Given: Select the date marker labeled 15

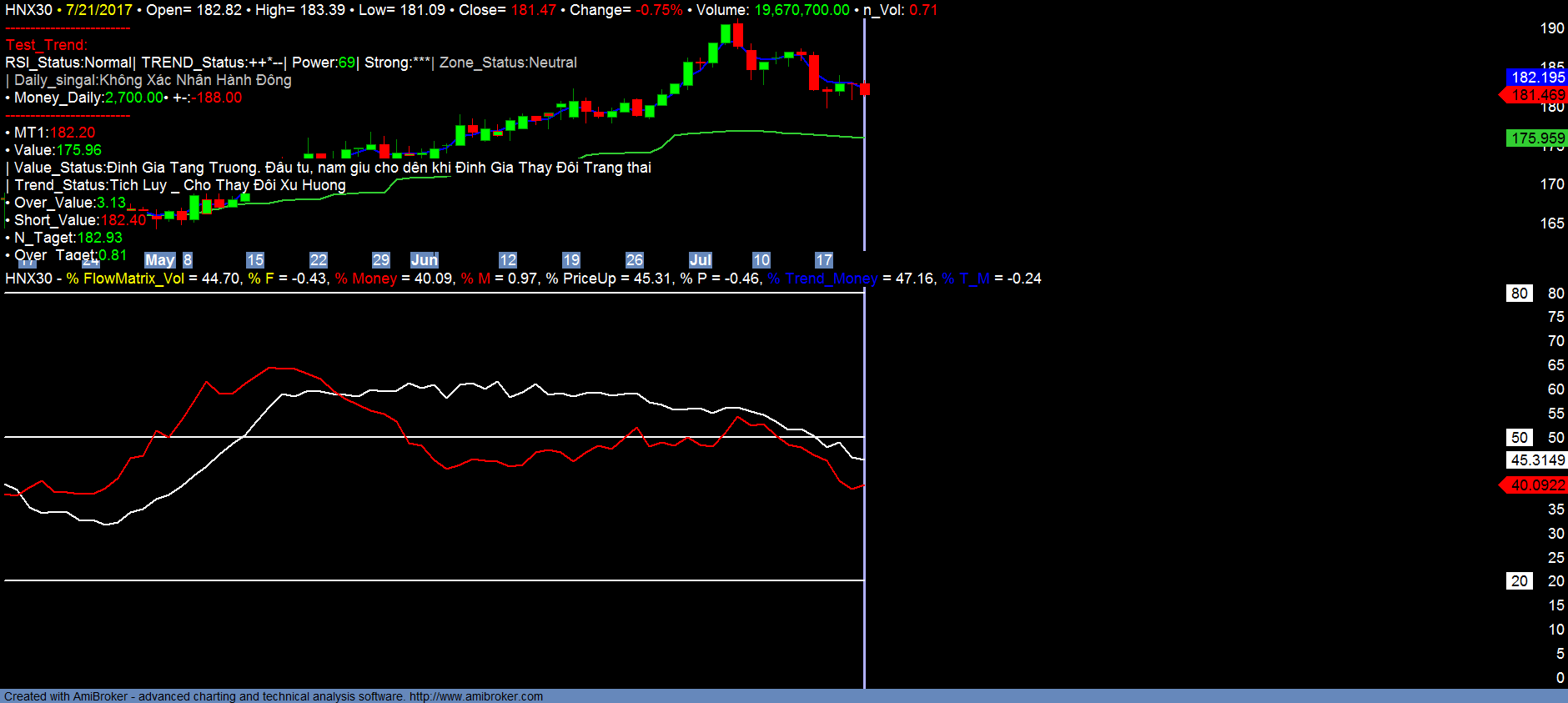Looking at the screenshot, I should click(255, 260).
